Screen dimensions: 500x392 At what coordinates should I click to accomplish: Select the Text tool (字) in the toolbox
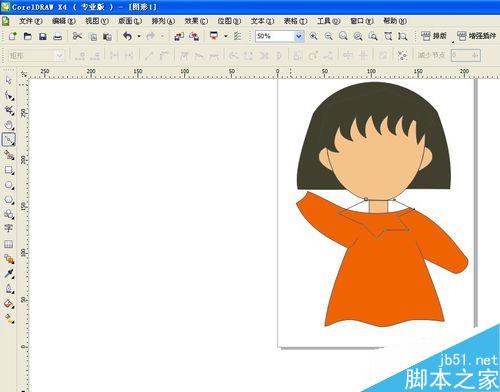[9, 228]
